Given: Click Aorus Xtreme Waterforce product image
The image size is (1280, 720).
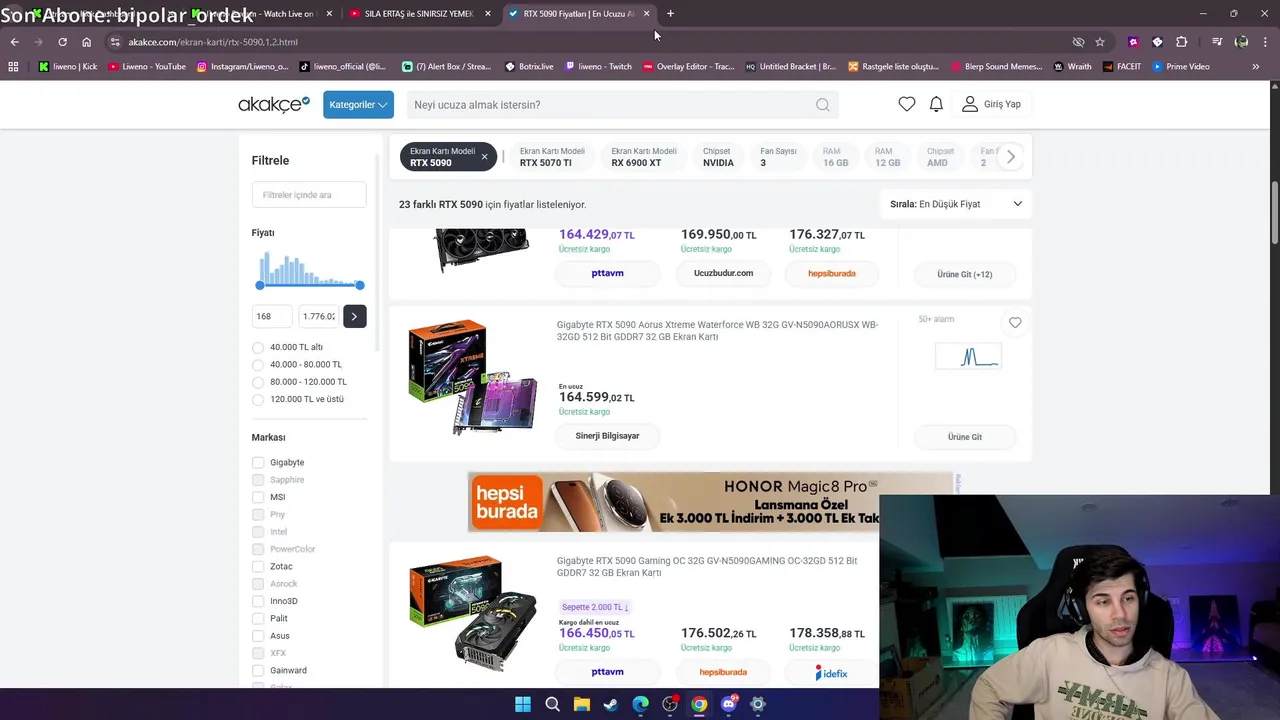Looking at the screenshot, I should (x=472, y=378).
